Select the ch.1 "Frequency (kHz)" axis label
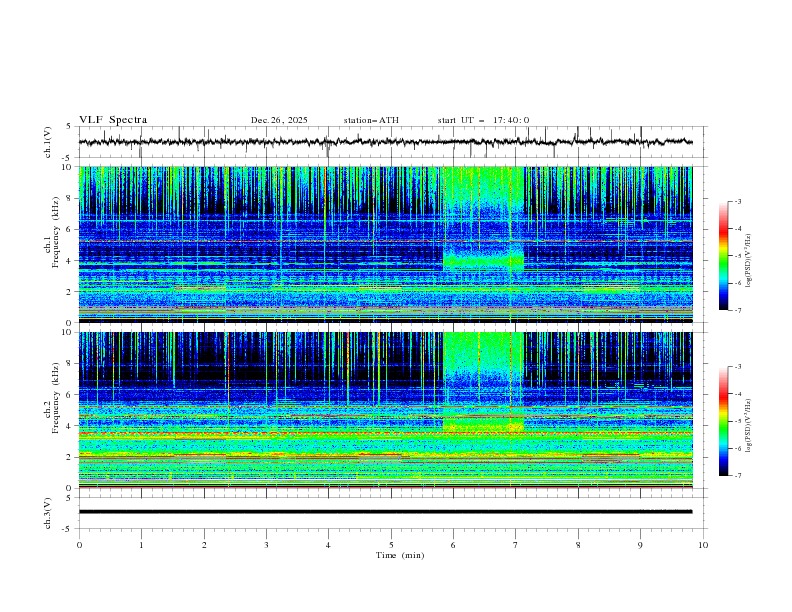The height and width of the screenshot is (612, 792). (x=56, y=230)
